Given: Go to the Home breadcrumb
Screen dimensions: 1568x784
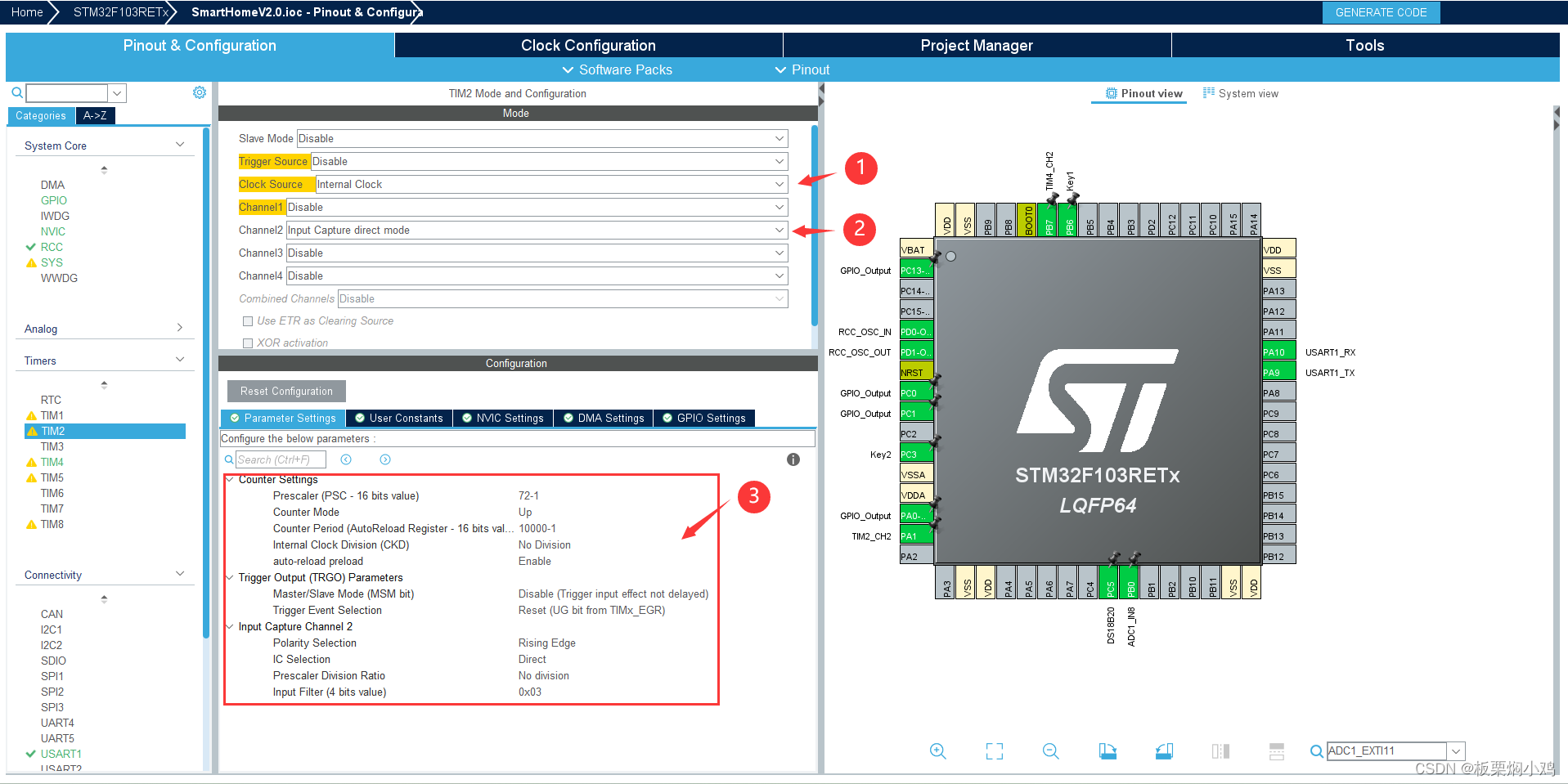Looking at the screenshot, I should 27,12.
